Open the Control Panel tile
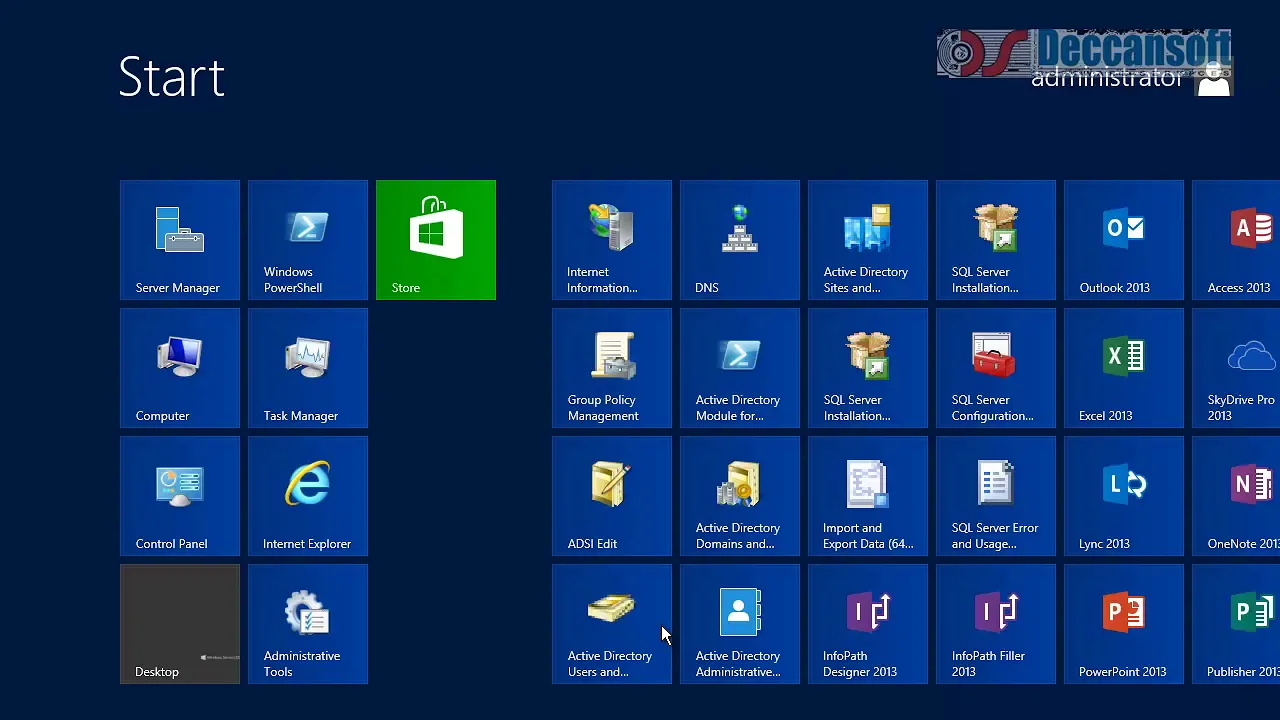This screenshot has height=720, width=1280. (180, 496)
